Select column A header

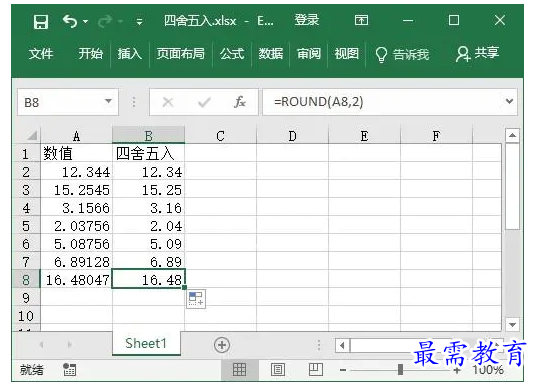(x=76, y=136)
